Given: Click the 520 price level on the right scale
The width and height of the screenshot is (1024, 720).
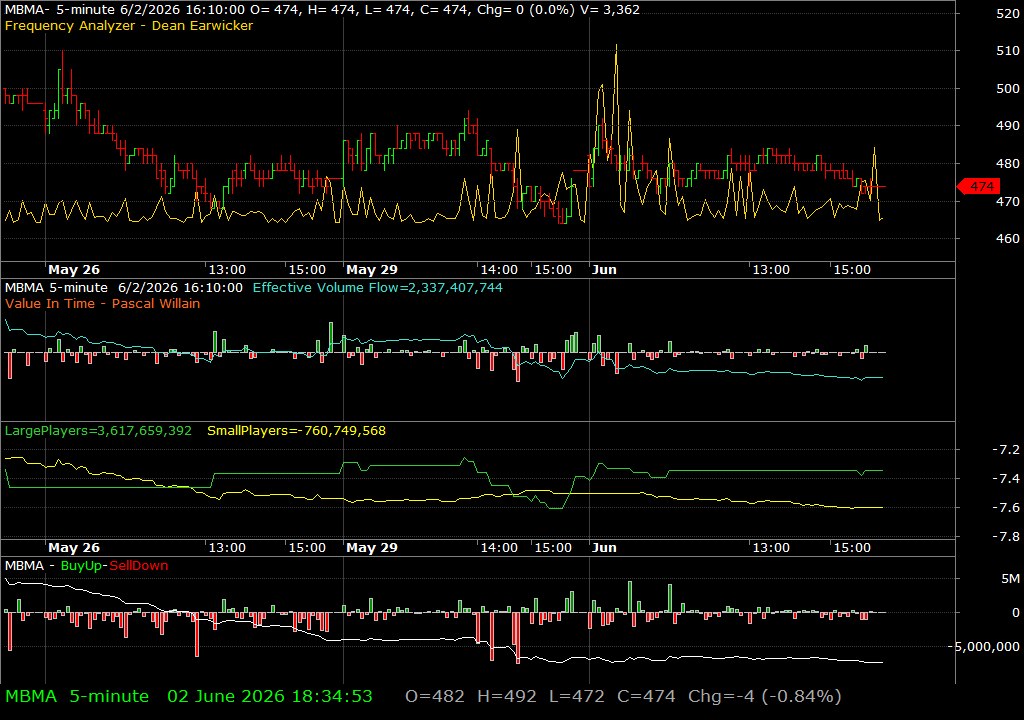Looking at the screenshot, I should pyautogui.click(x=1008, y=13).
